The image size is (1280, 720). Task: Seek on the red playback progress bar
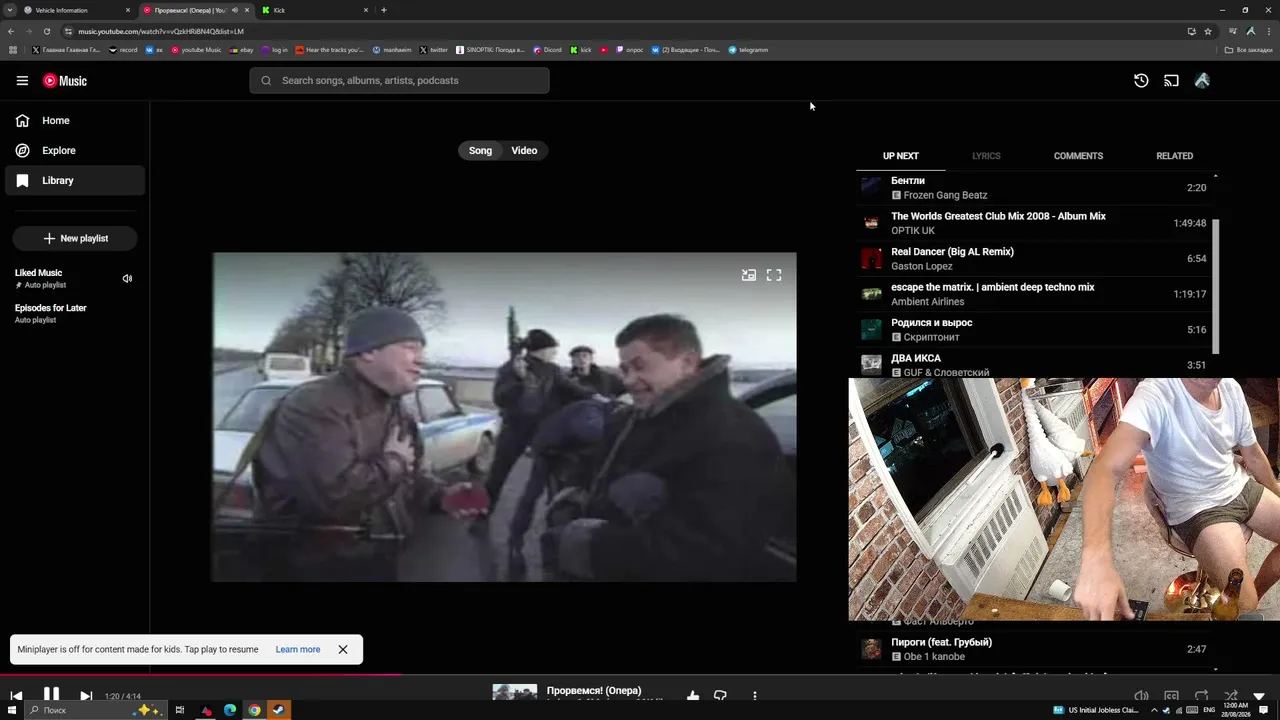pos(640,675)
